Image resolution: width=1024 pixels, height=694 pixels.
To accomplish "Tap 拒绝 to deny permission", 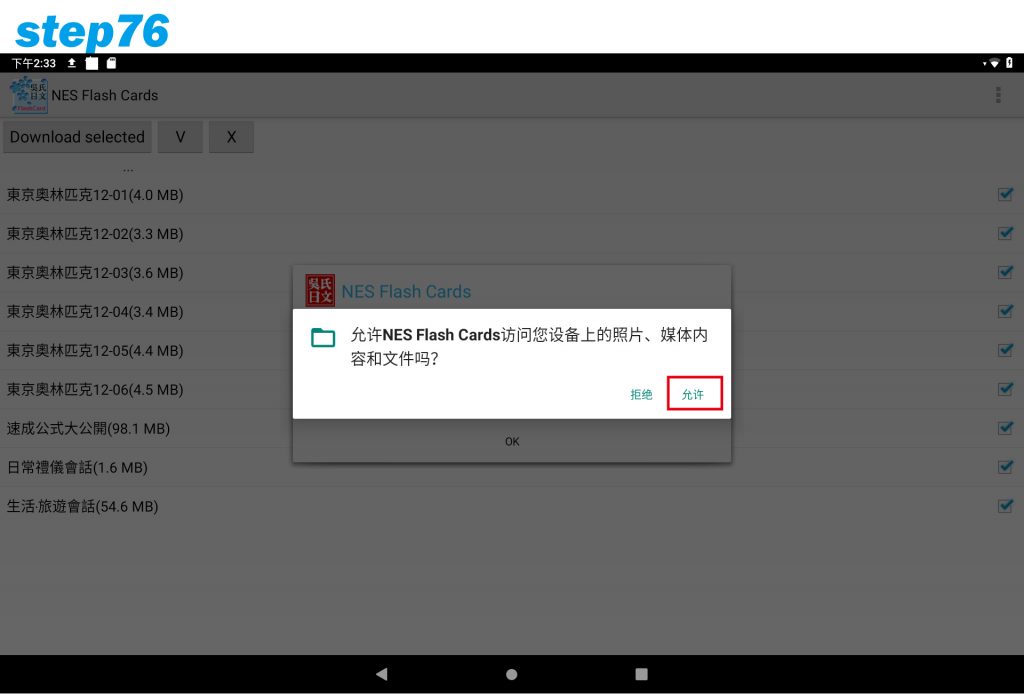I will point(641,394).
